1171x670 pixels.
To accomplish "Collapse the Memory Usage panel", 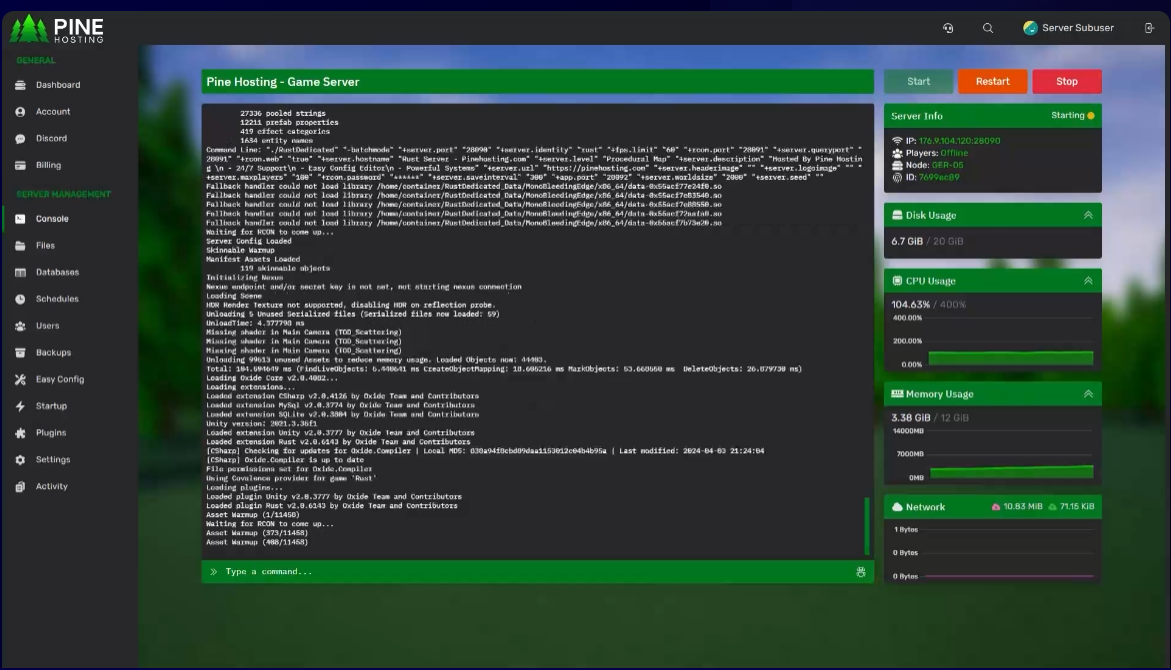I will point(1088,394).
